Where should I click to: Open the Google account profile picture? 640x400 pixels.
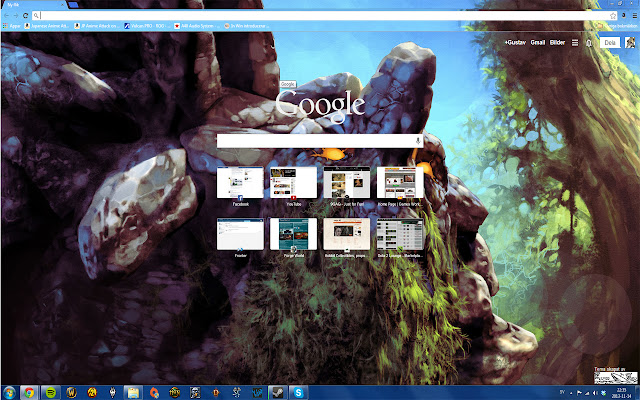coord(630,42)
